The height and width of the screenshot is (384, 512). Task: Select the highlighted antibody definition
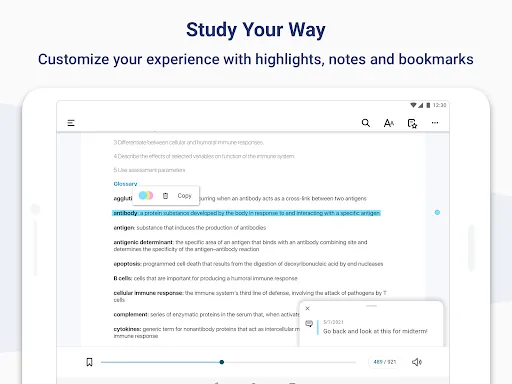[x=246, y=213]
